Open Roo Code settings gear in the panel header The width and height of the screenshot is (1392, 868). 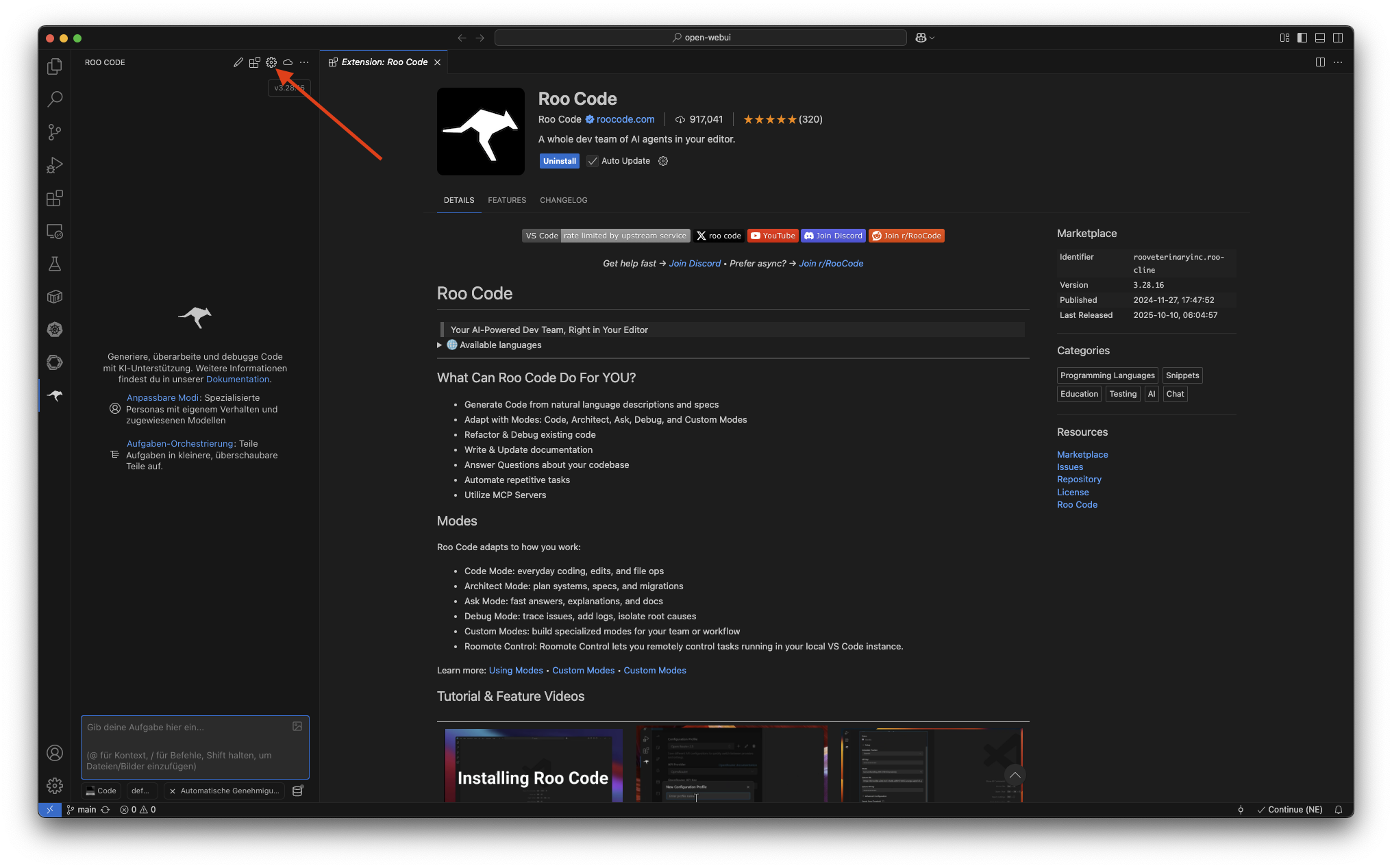(271, 62)
